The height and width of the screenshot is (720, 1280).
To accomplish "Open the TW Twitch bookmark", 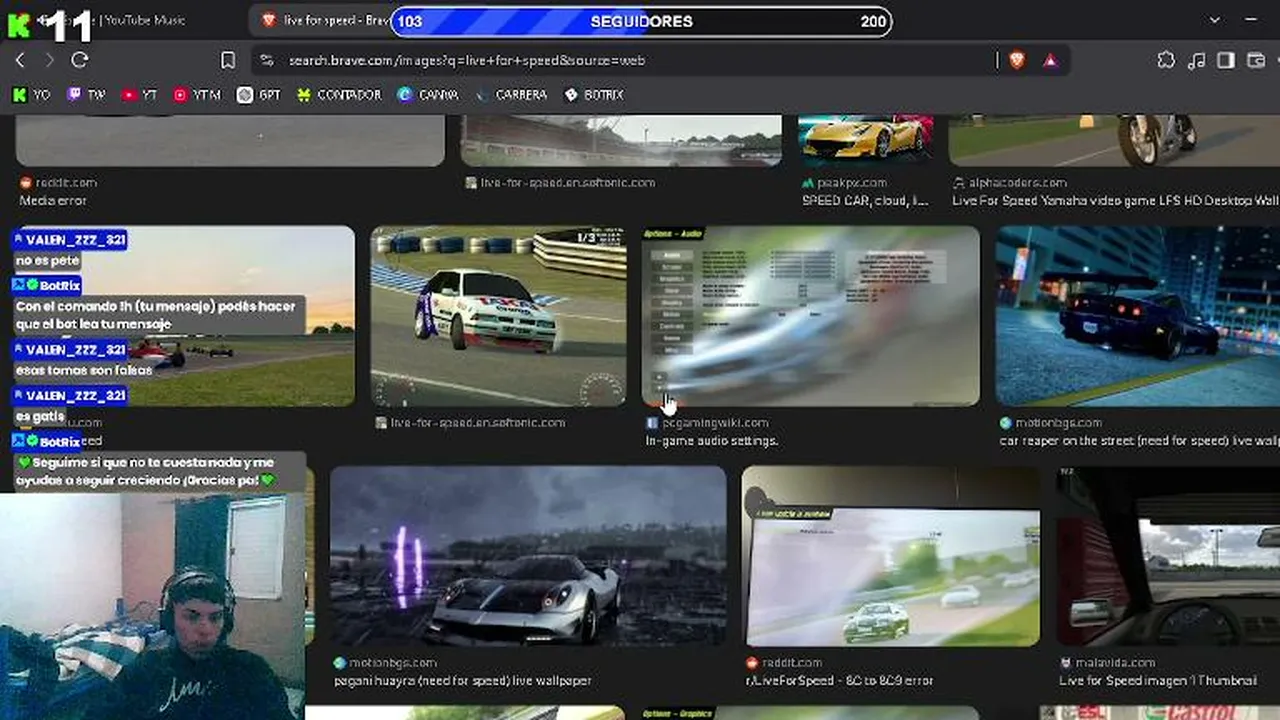I will (86, 95).
